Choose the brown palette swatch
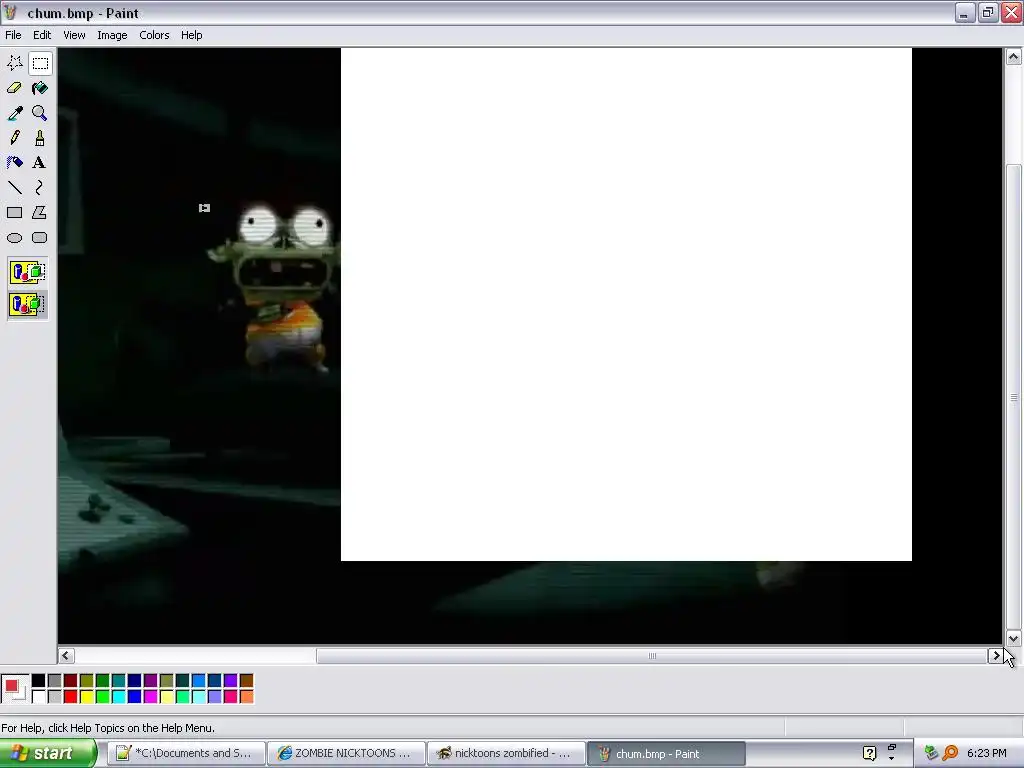The height and width of the screenshot is (768, 1024). click(x=246, y=681)
